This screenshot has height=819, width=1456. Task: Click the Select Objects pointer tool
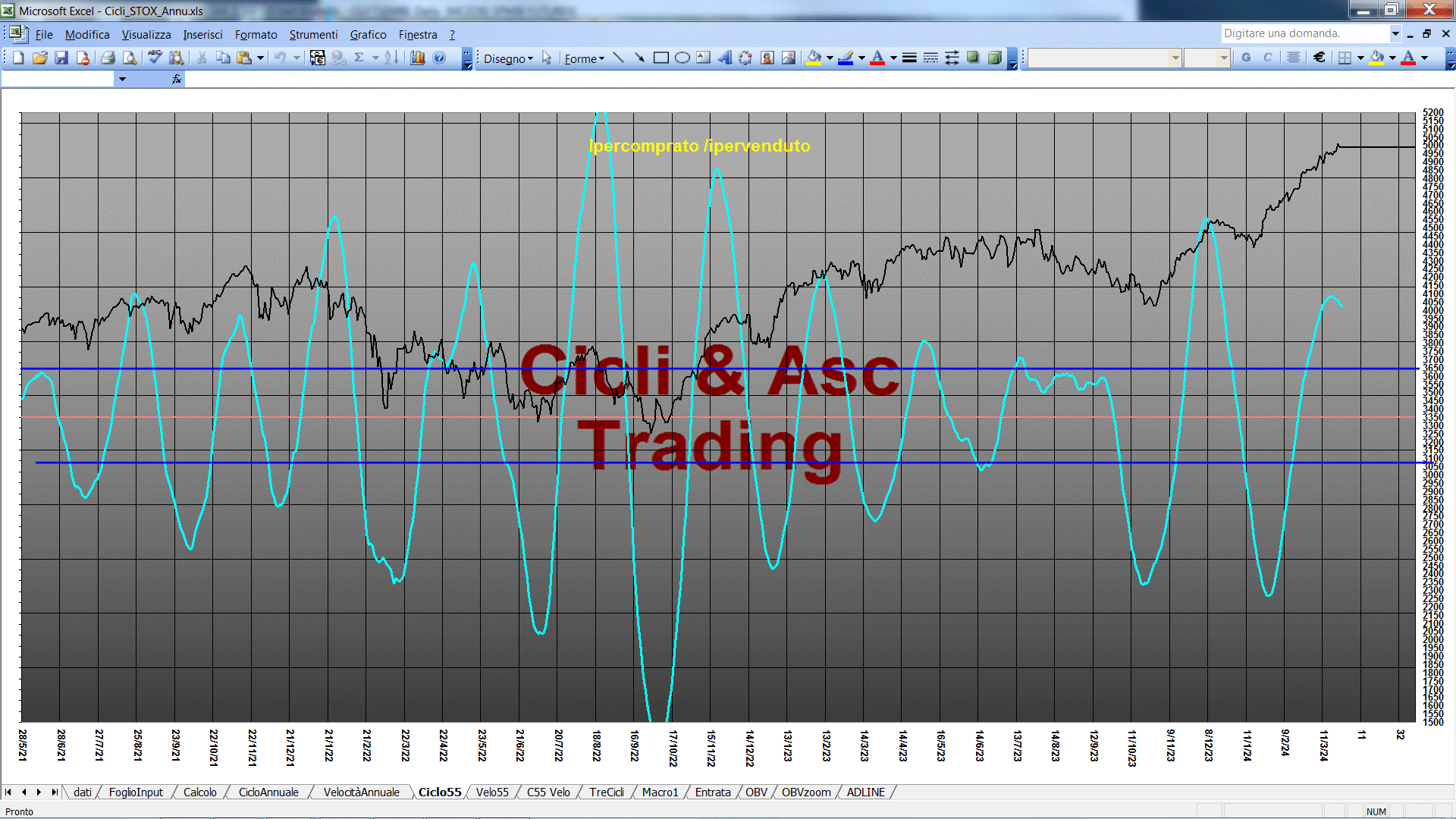pos(547,58)
